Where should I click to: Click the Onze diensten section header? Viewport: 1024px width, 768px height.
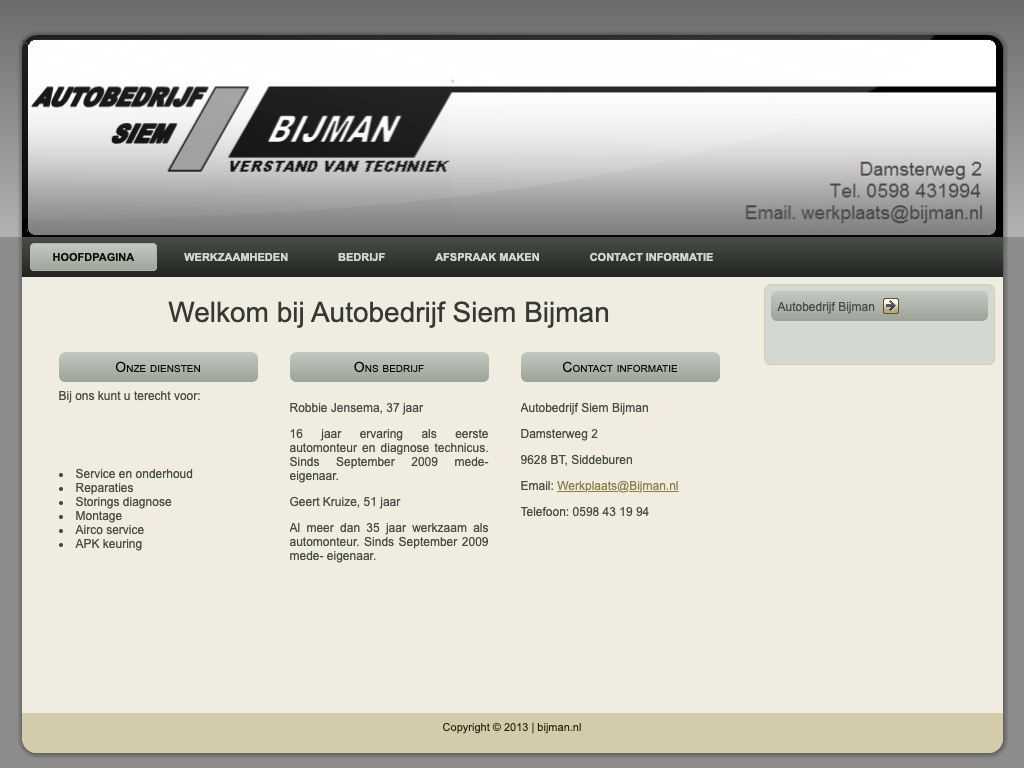(x=158, y=367)
